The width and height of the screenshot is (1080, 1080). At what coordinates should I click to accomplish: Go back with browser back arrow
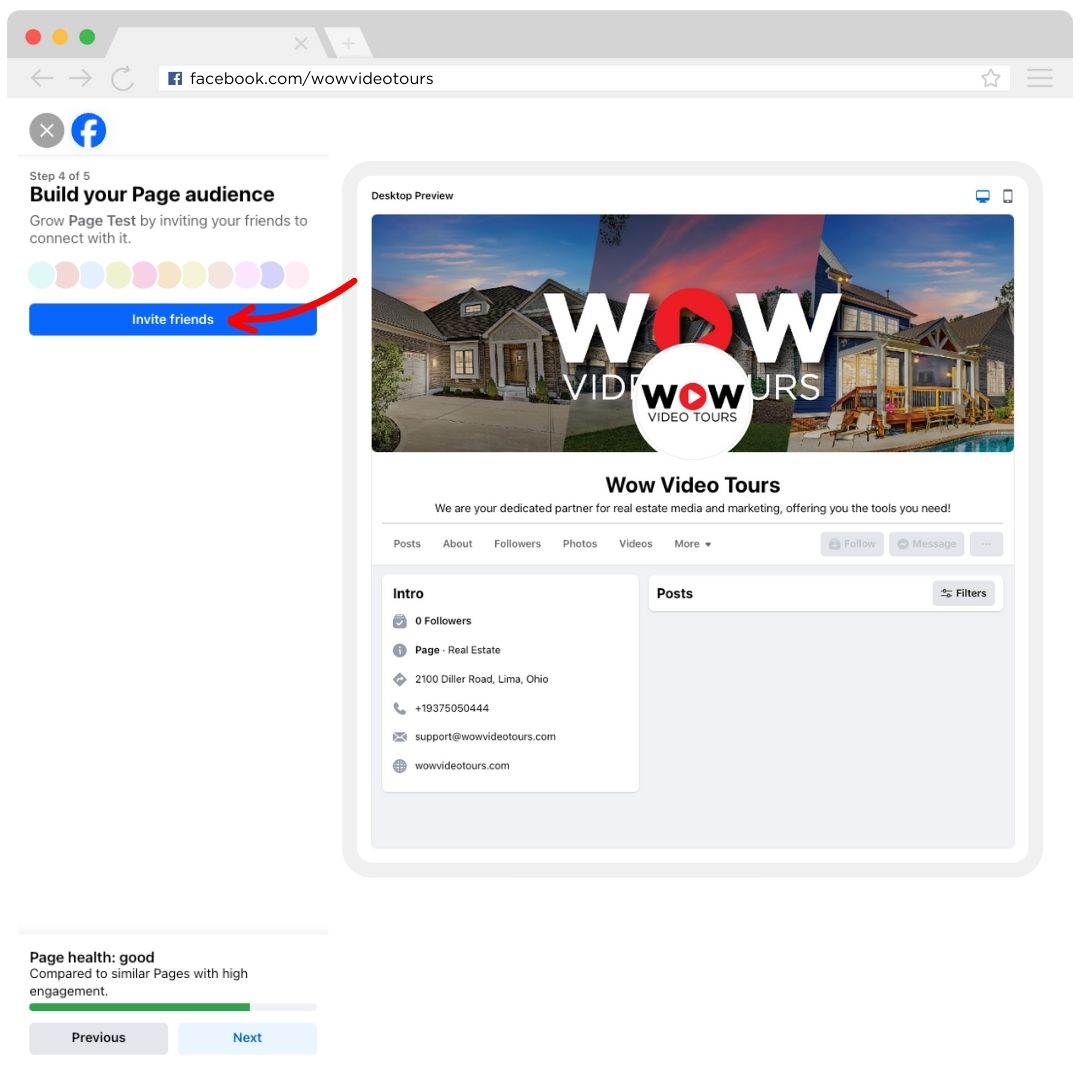(x=42, y=79)
